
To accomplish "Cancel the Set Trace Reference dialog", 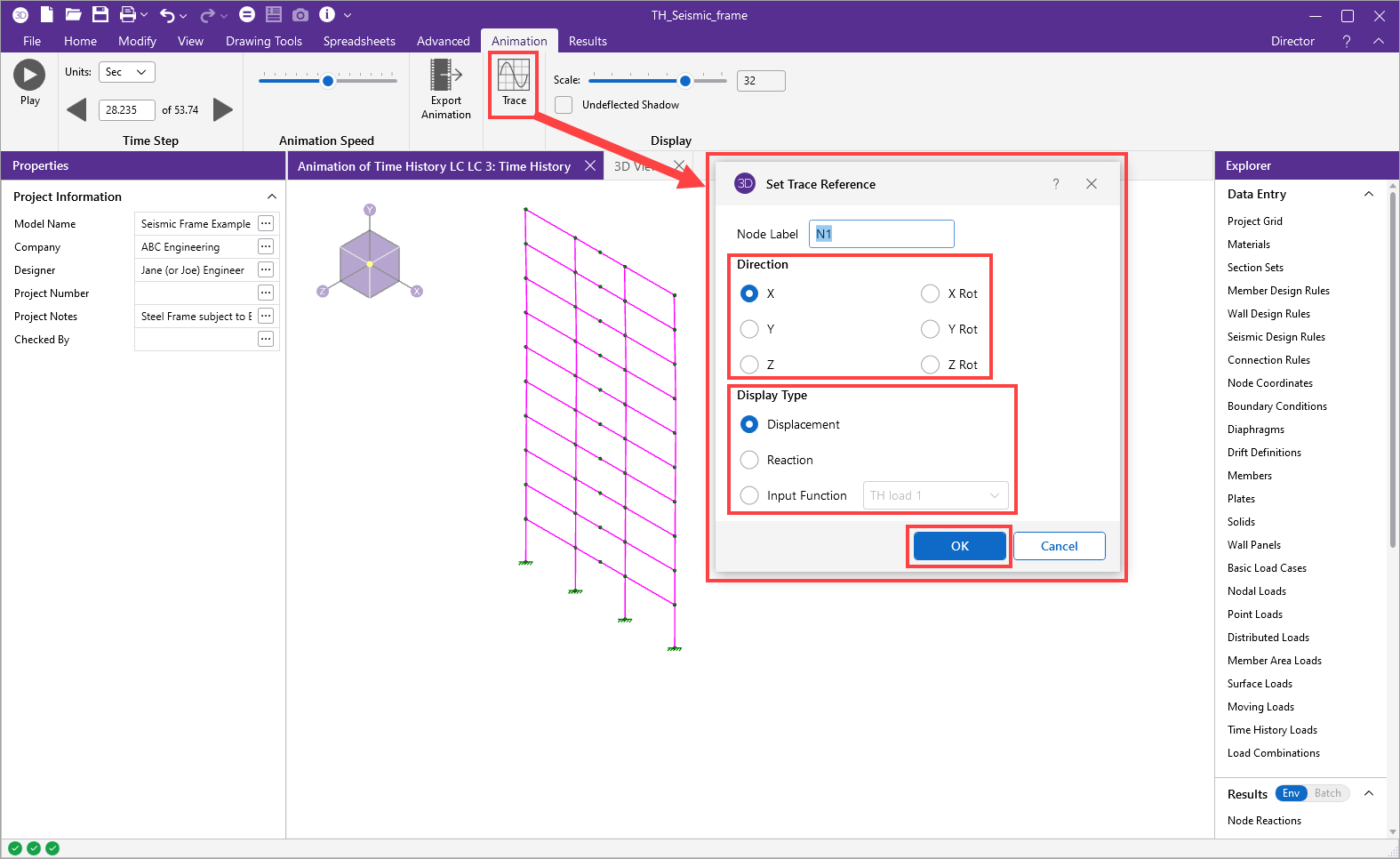I will tap(1059, 546).
